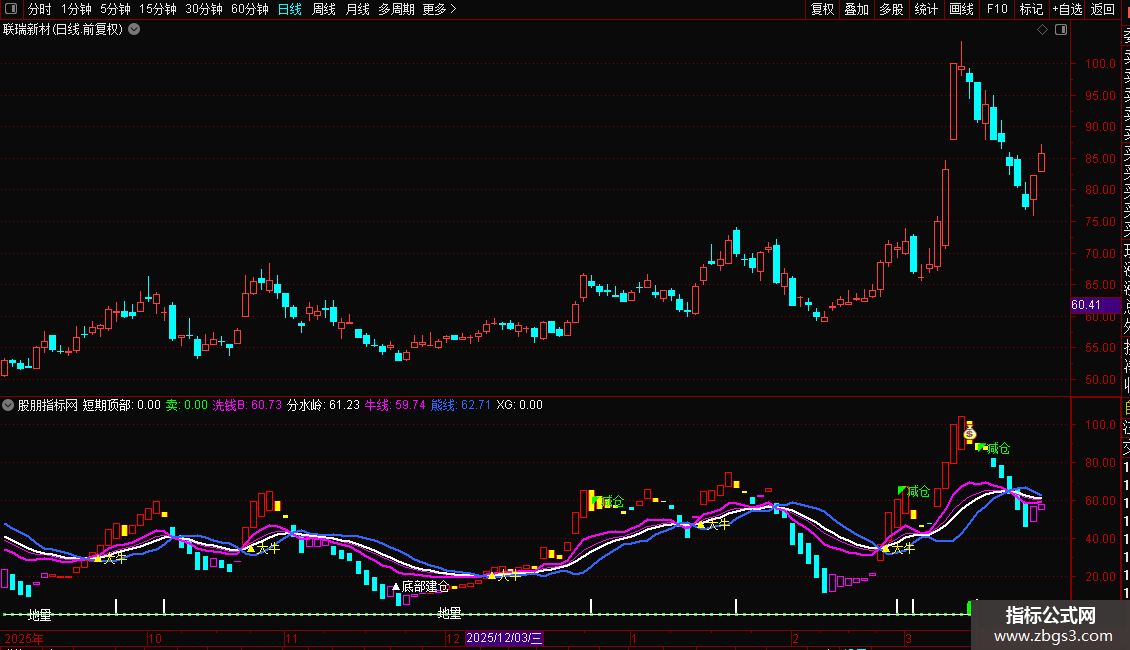Click the topmost 减仓 label near 100.0
The height and width of the screenshot is (650, 1130).
click(x=998, y=449)
